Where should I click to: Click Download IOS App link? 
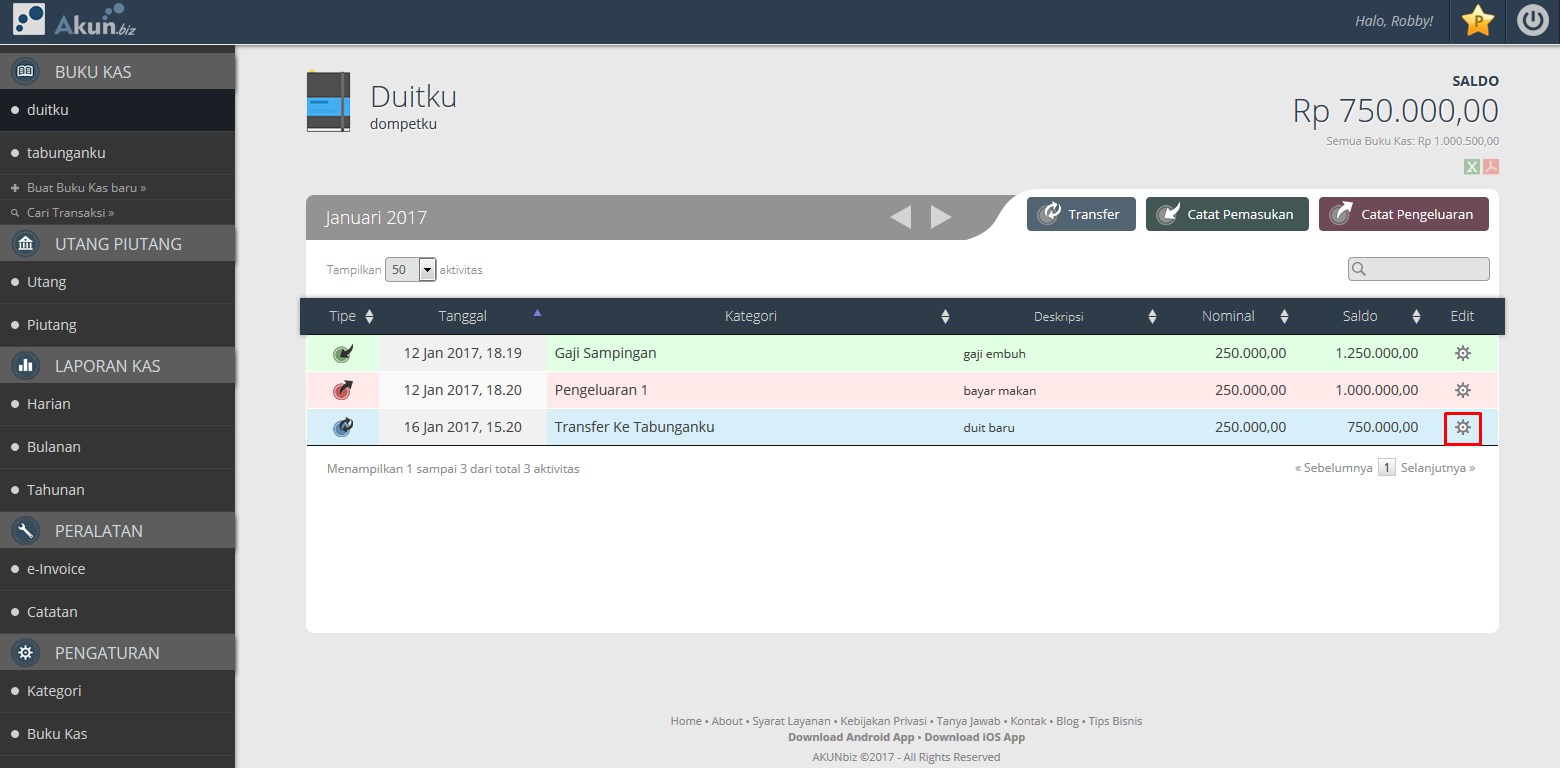coord(974,737)
